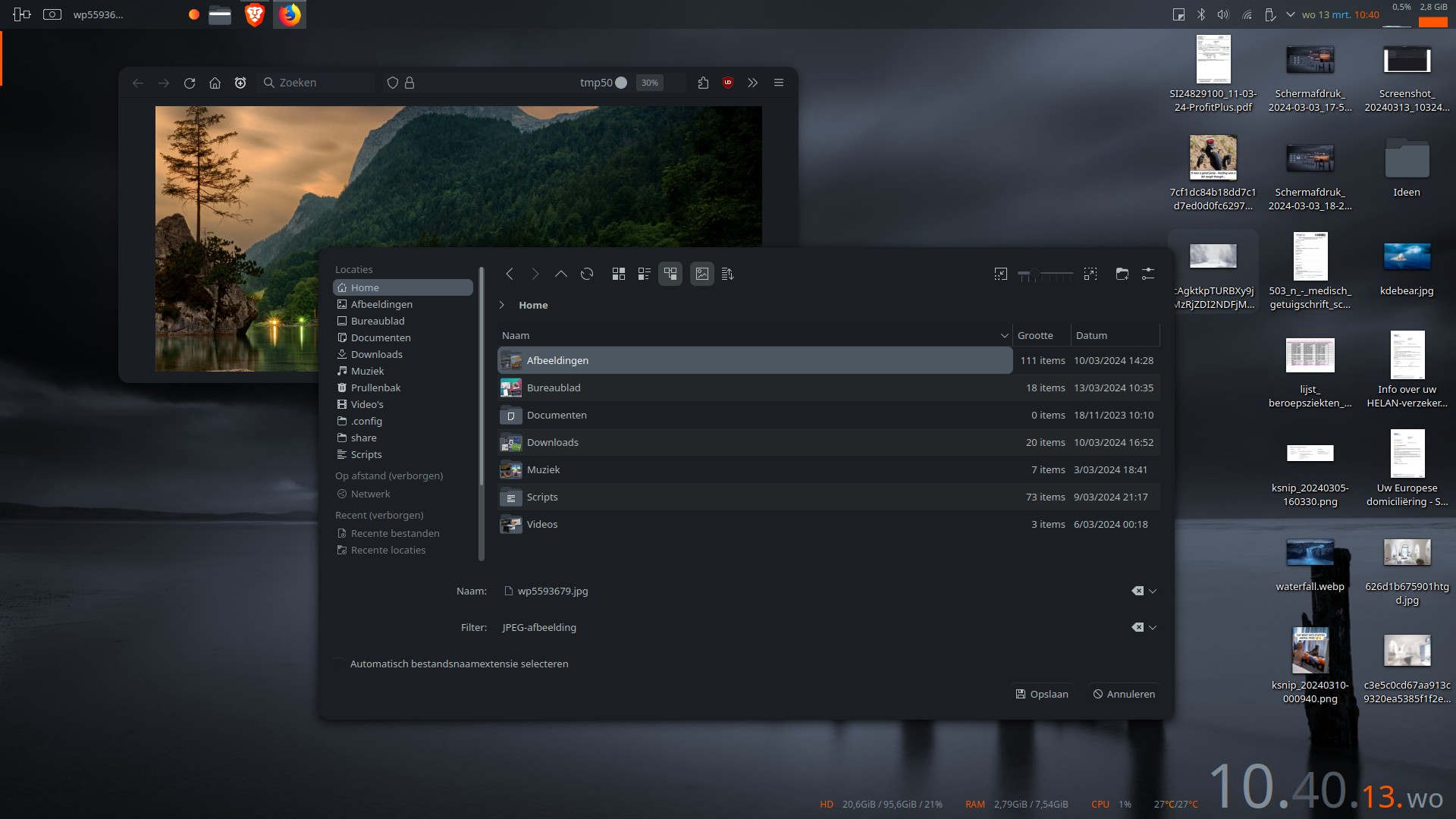Select Recente locaties in the sidebar
The width and height of the screenshot is (1456, 819).
pos(403,550)
